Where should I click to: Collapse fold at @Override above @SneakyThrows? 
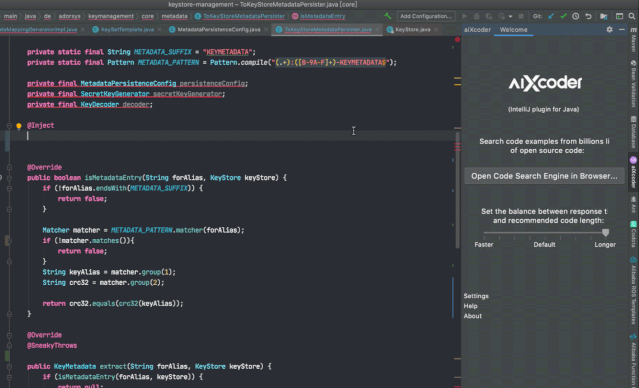pos(9,335)
